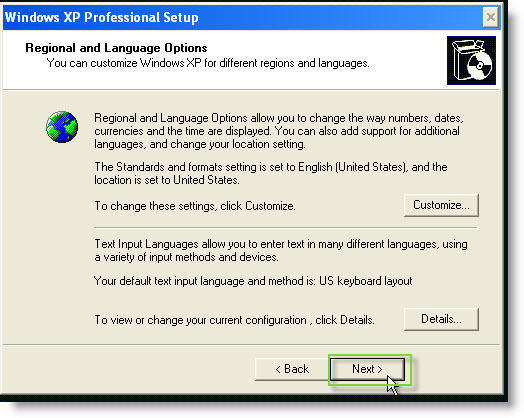
Task: Click the 'You can customize Windows XP' subtitle
Action: (208, 63)
